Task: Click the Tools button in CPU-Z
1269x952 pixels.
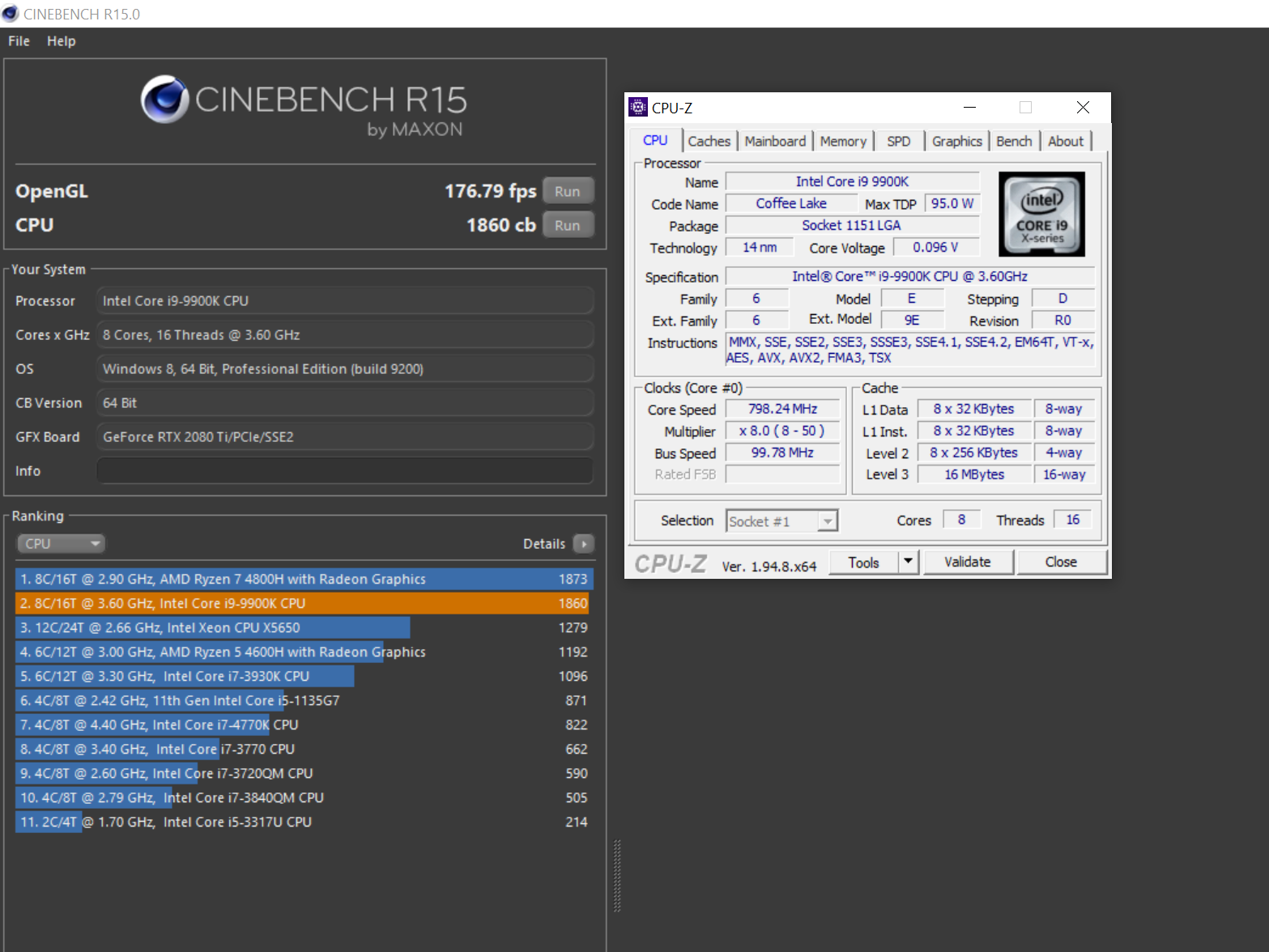Action: 864,562
